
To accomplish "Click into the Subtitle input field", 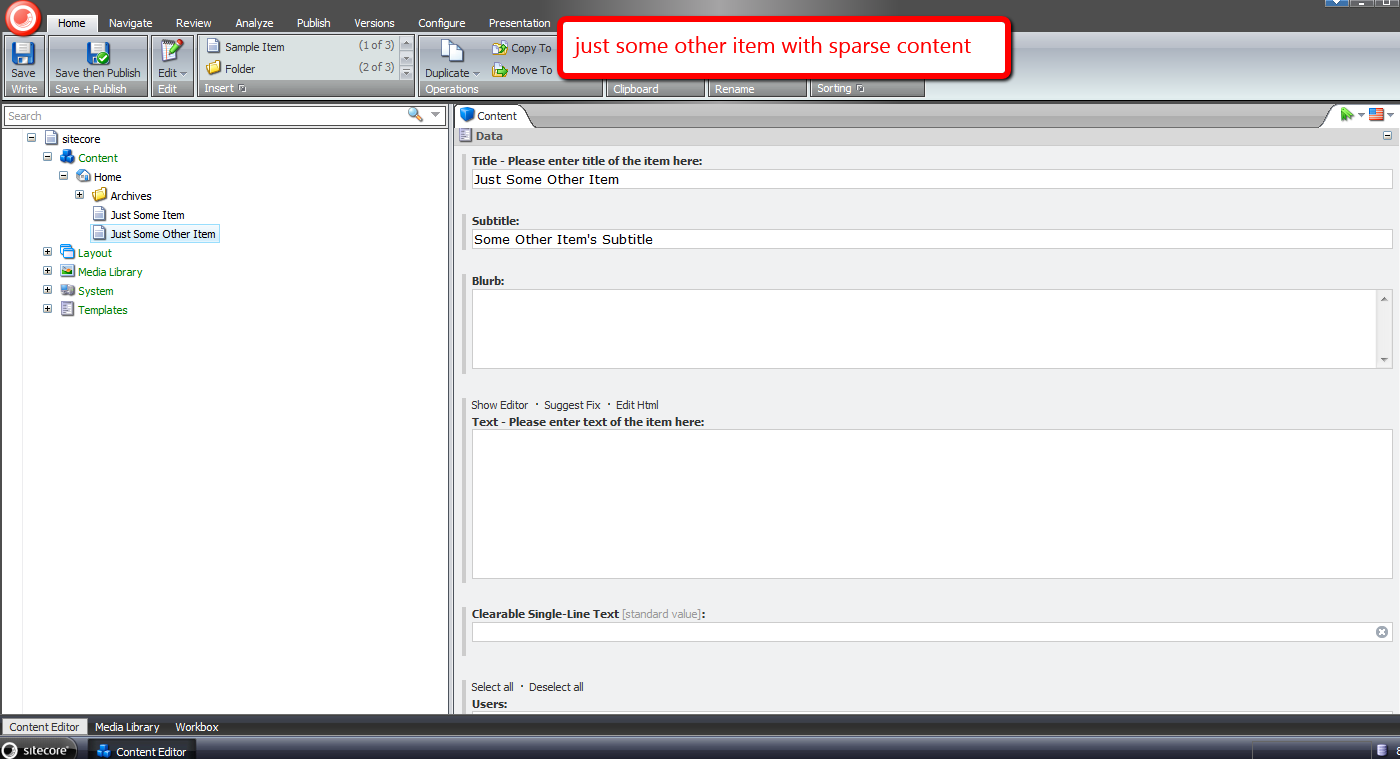I will (930, 239).
